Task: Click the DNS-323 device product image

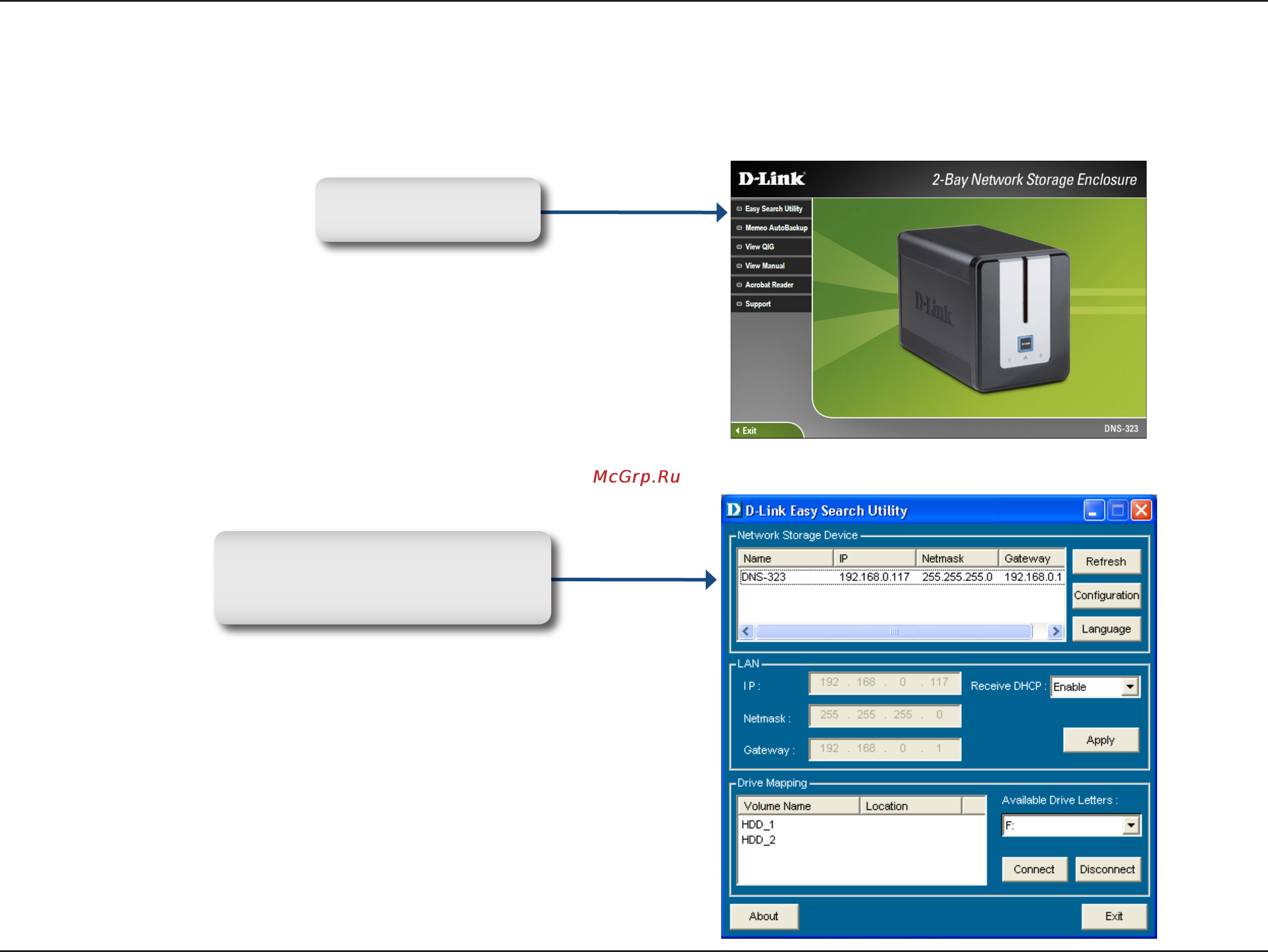Action: 984,309
